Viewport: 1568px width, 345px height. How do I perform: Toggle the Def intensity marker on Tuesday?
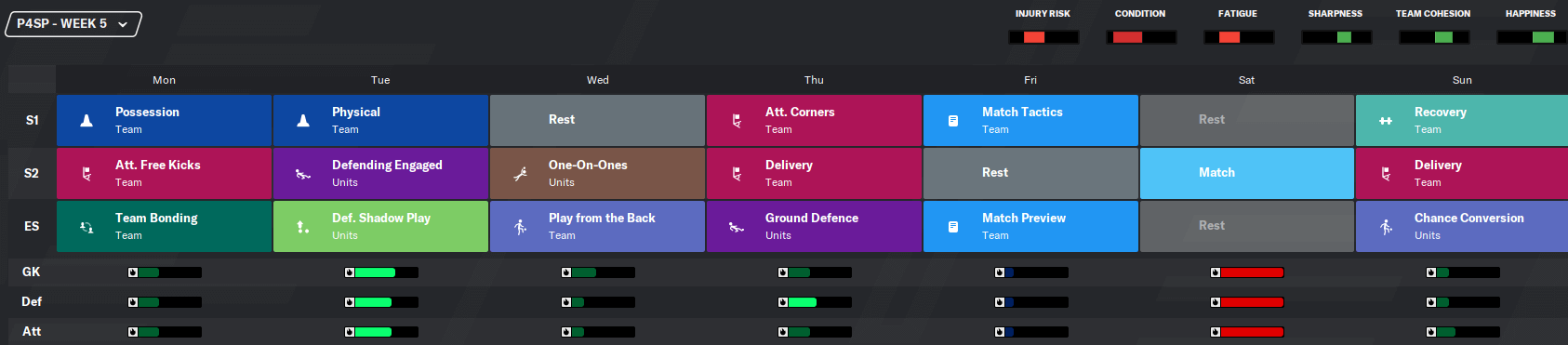[x=350, y=302]
